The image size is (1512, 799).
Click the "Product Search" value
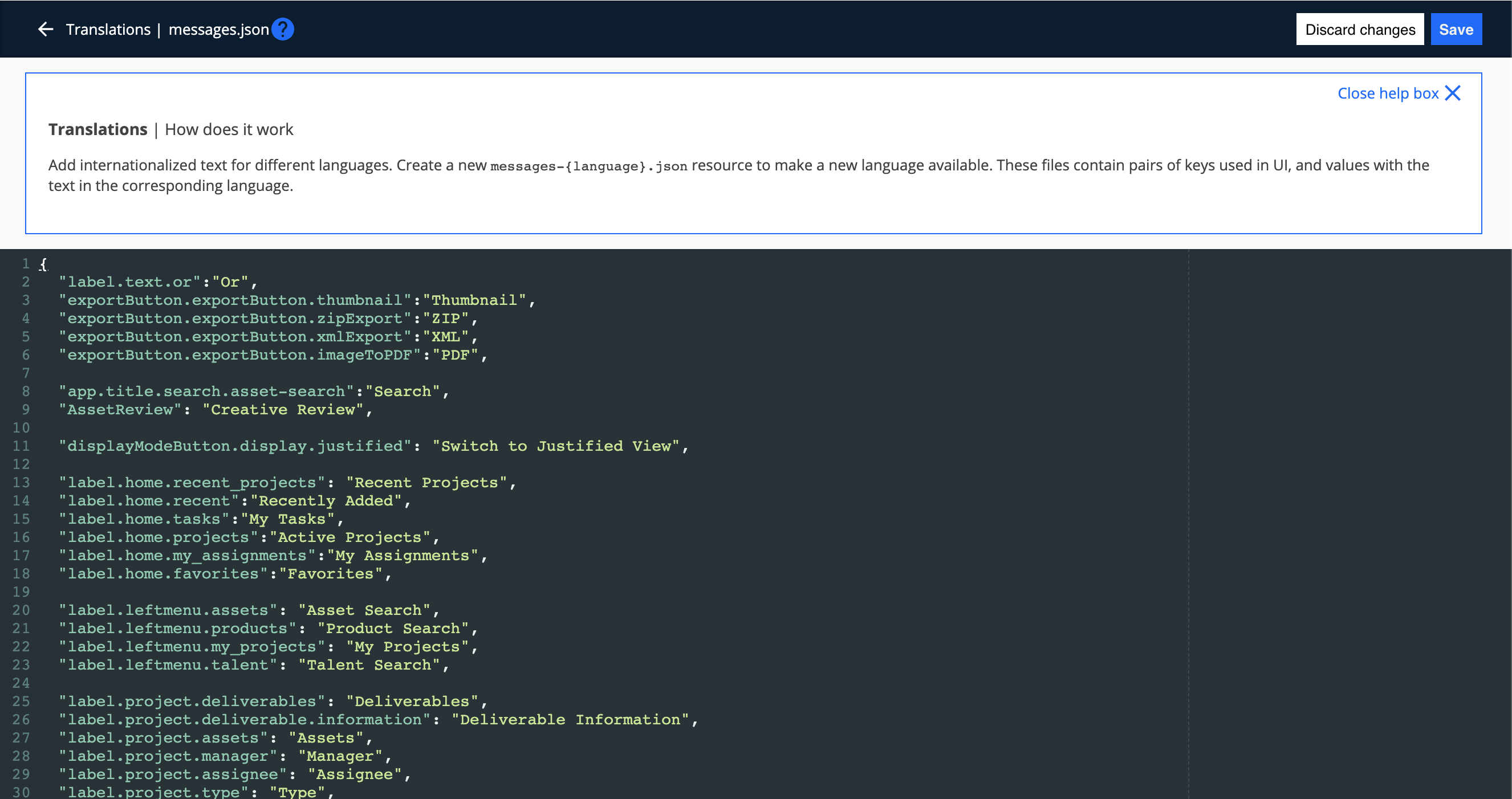click(393, 627)
